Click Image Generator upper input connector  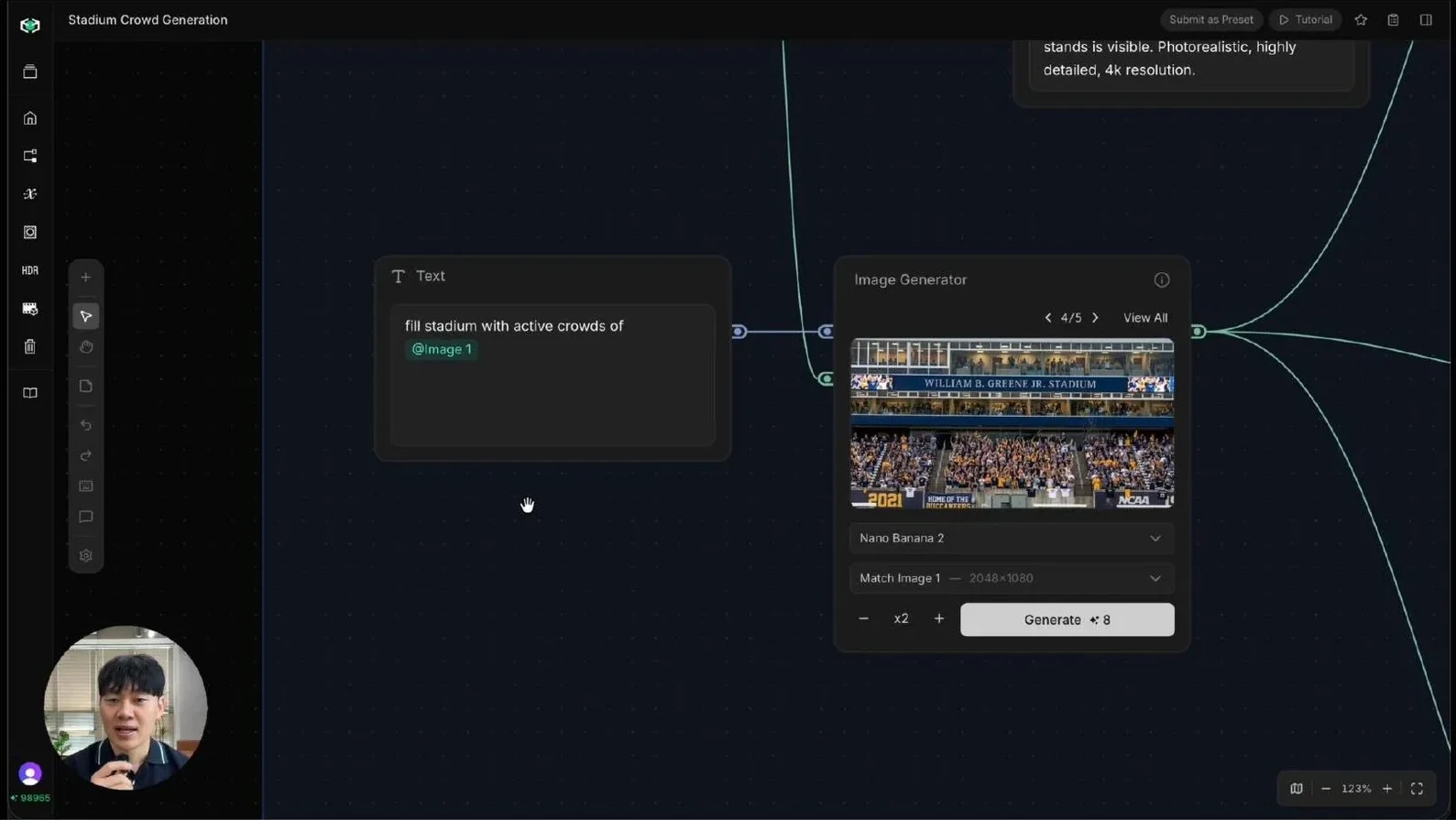826,332
